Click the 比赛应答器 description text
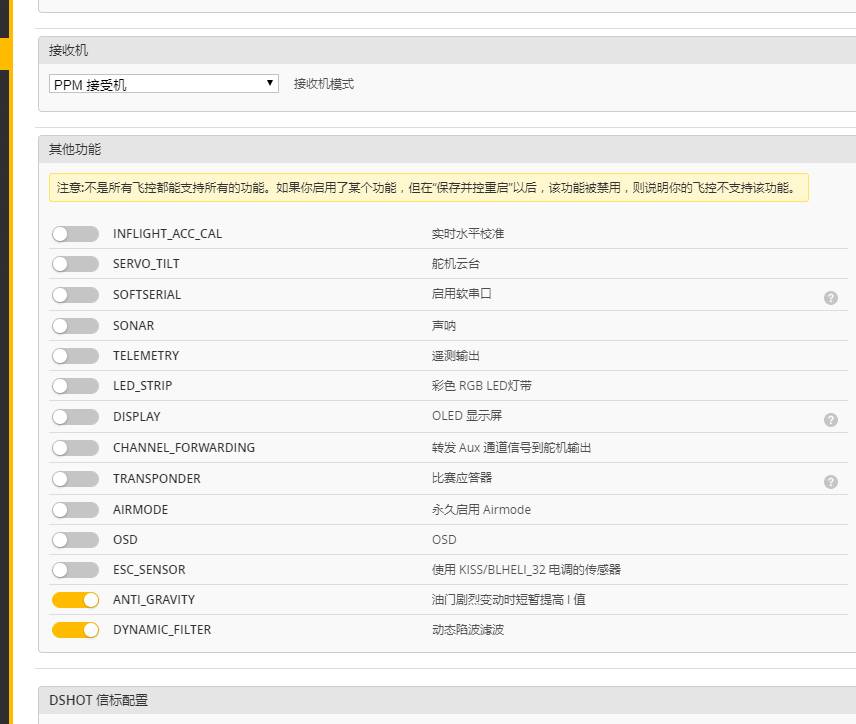The width and height of the screenshot is (856, 724). coord(462,478)
